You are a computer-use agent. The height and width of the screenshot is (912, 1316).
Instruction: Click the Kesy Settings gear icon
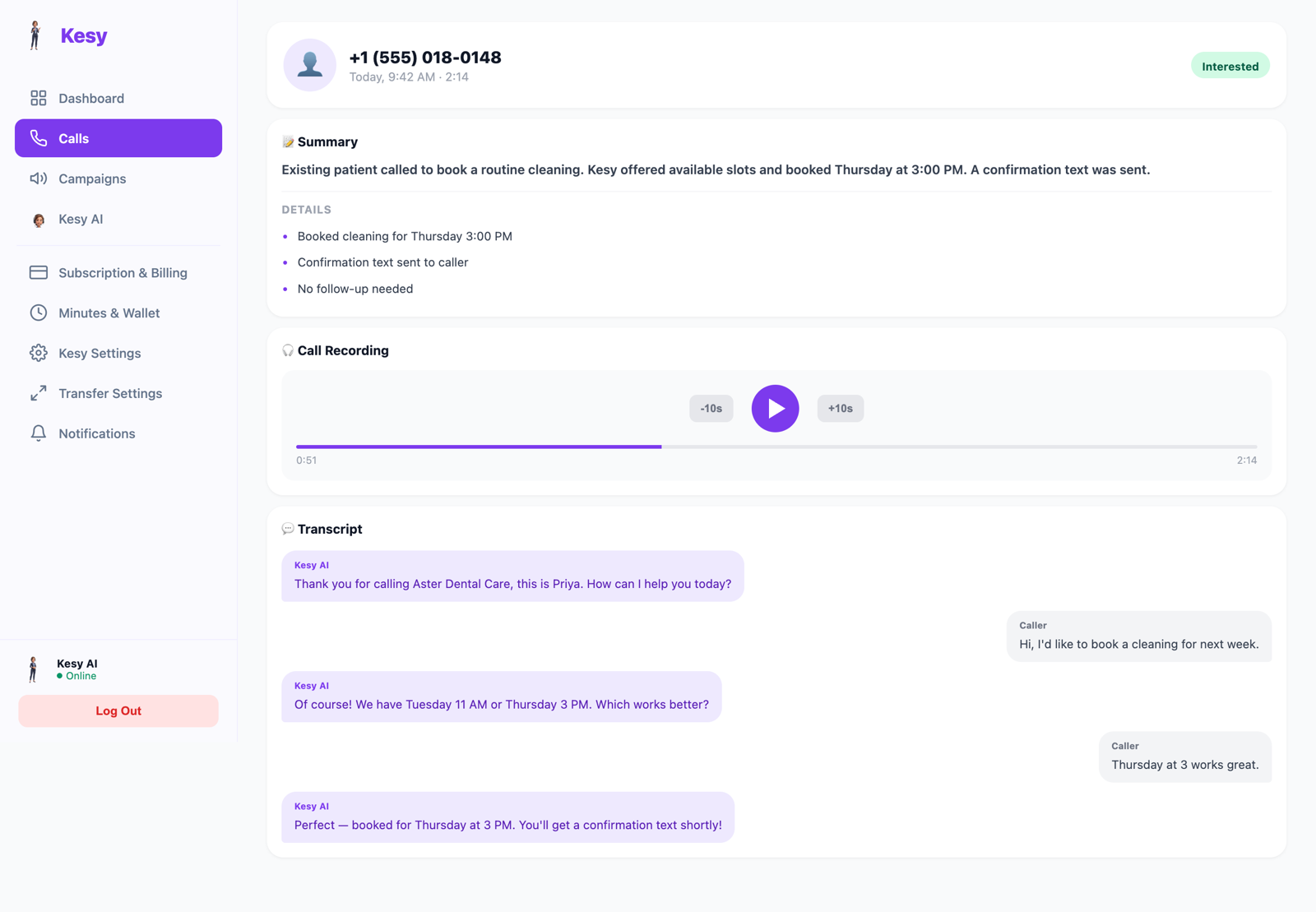[x=39, y=353]
